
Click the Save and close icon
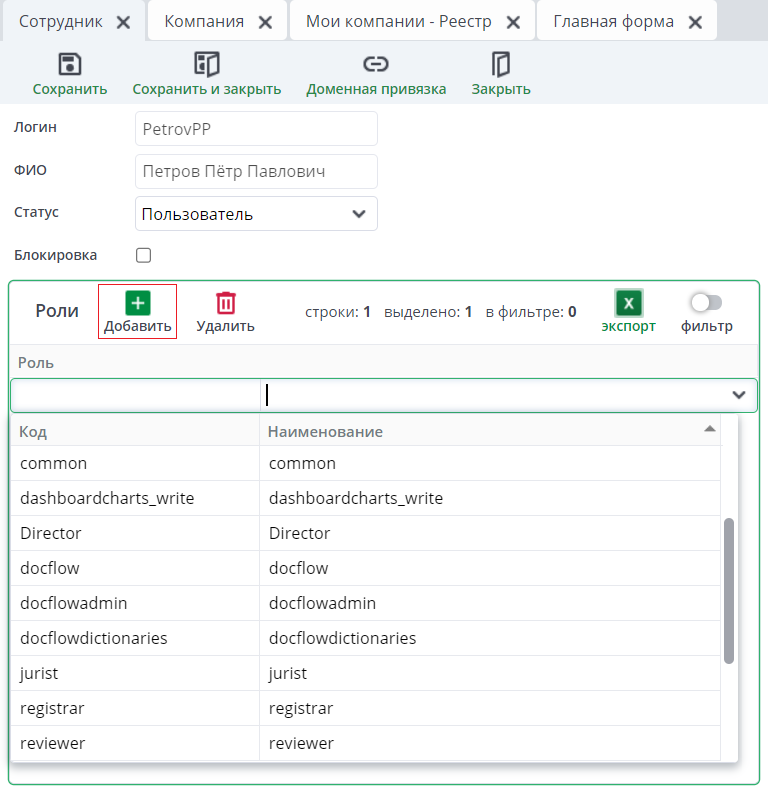[x=206, y=65]
